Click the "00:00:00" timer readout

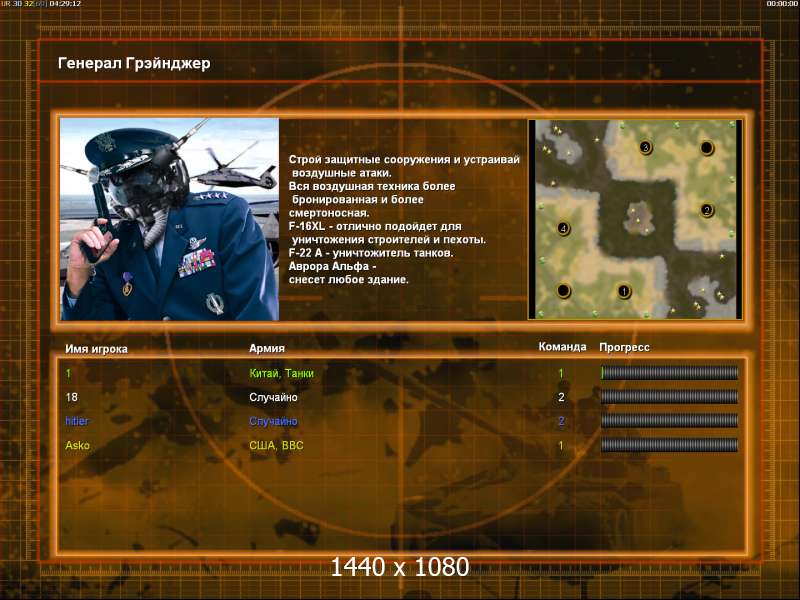click(x=783, y=4)
